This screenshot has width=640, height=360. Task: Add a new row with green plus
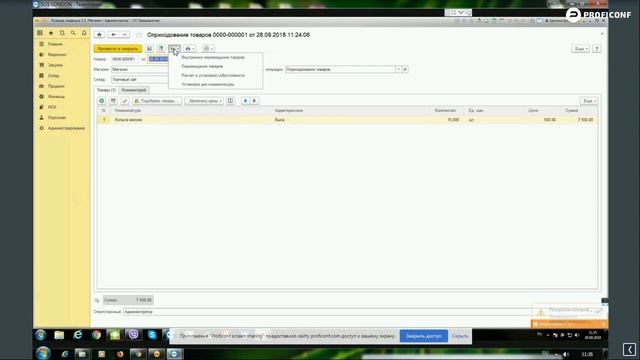[102, 101]
